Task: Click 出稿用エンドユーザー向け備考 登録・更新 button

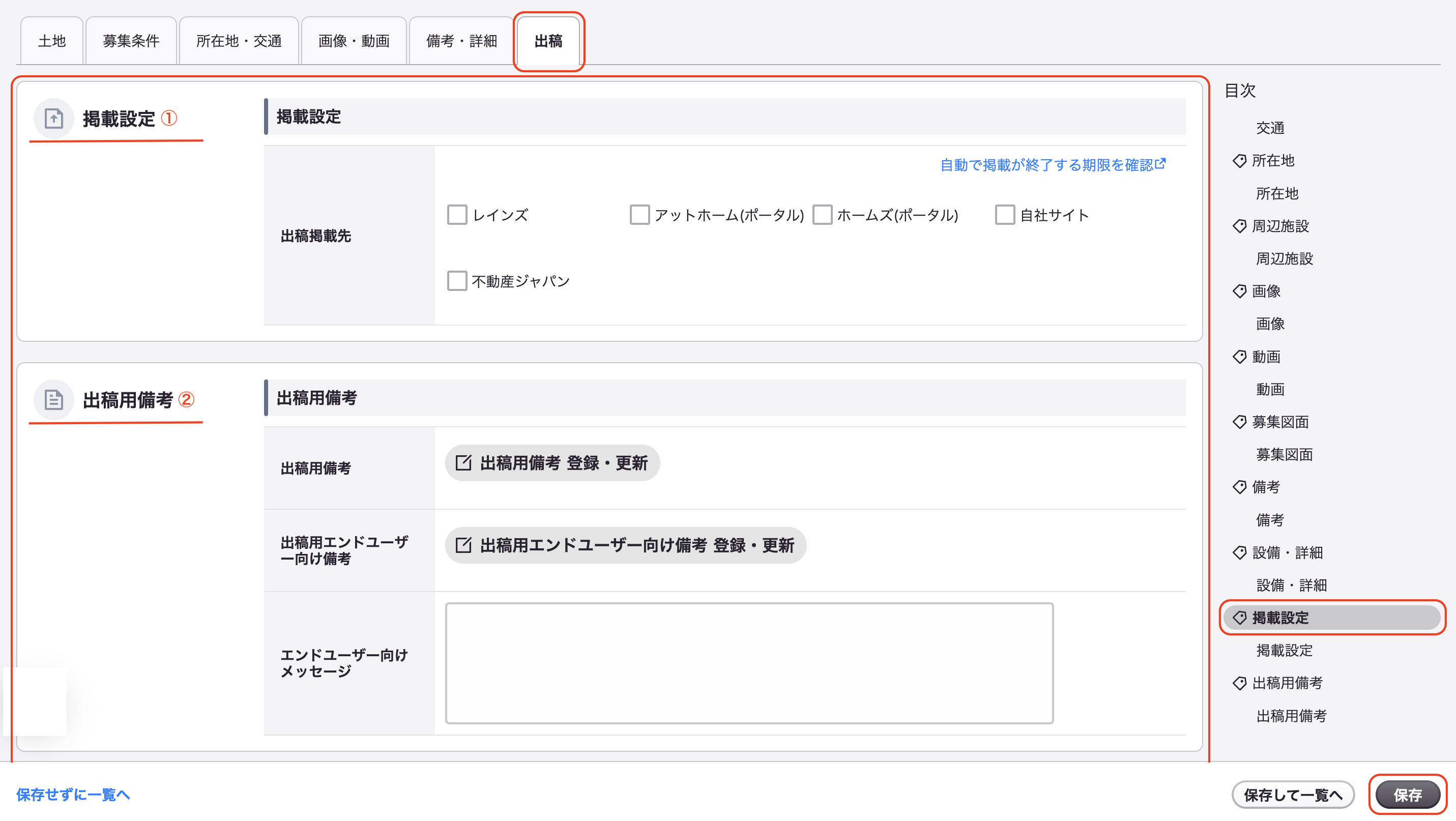Action: pyautogui.click(x=626, y=545)
